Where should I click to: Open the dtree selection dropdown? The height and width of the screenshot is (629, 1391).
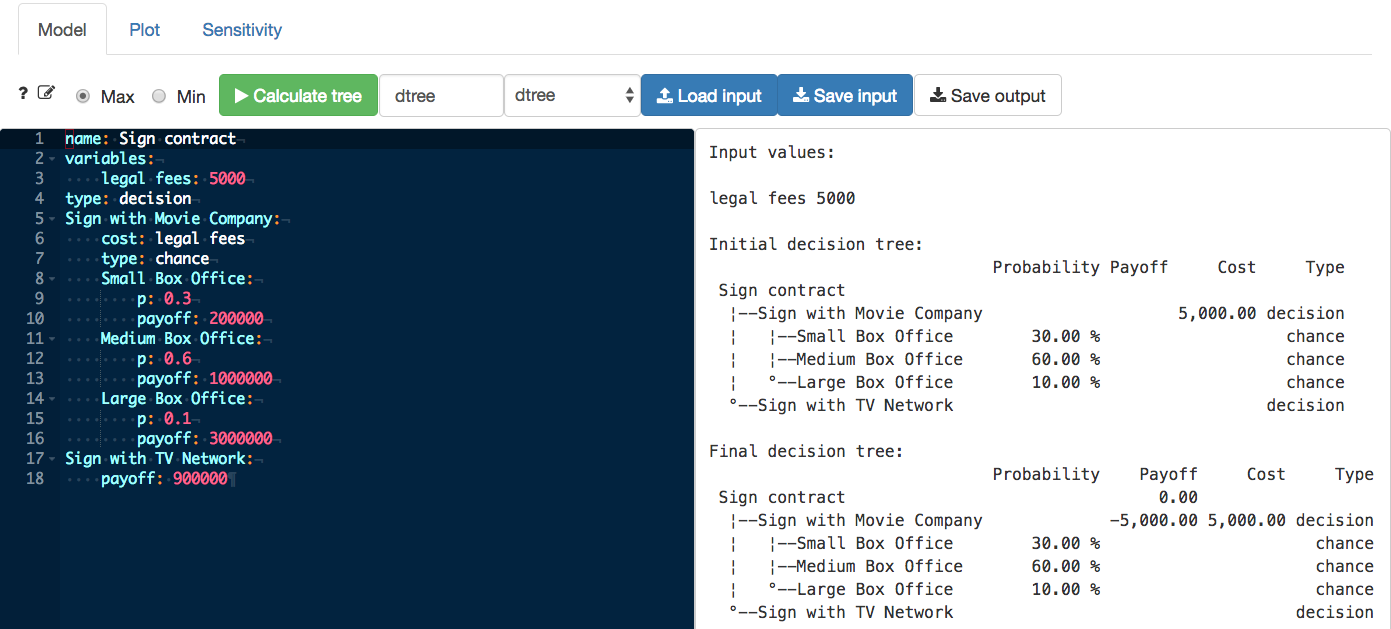pos(572,96)
